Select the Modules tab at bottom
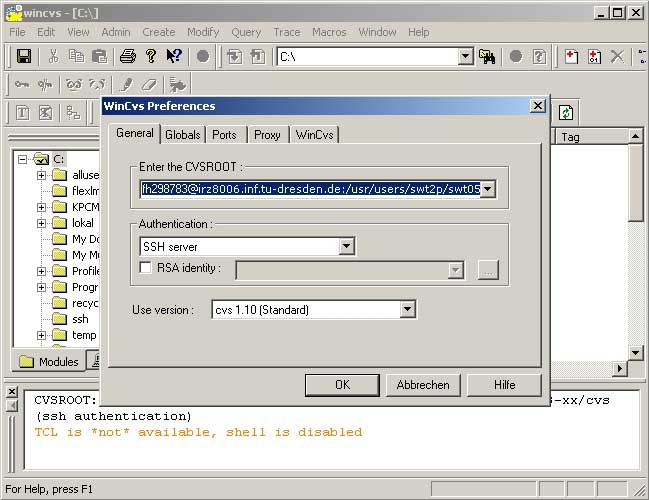 49,362
